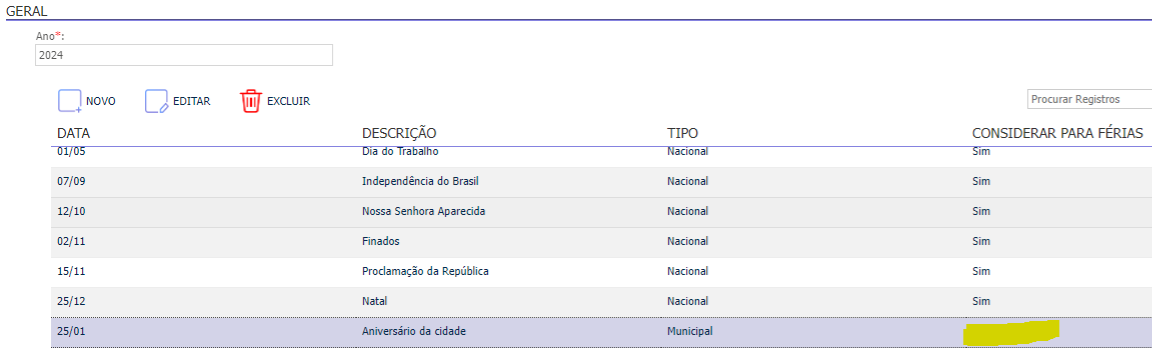Image resolution: width=1152 pixels, height=362 pixels.
Task: Click the EDITAR pencil icon
Action: (156, 101)
